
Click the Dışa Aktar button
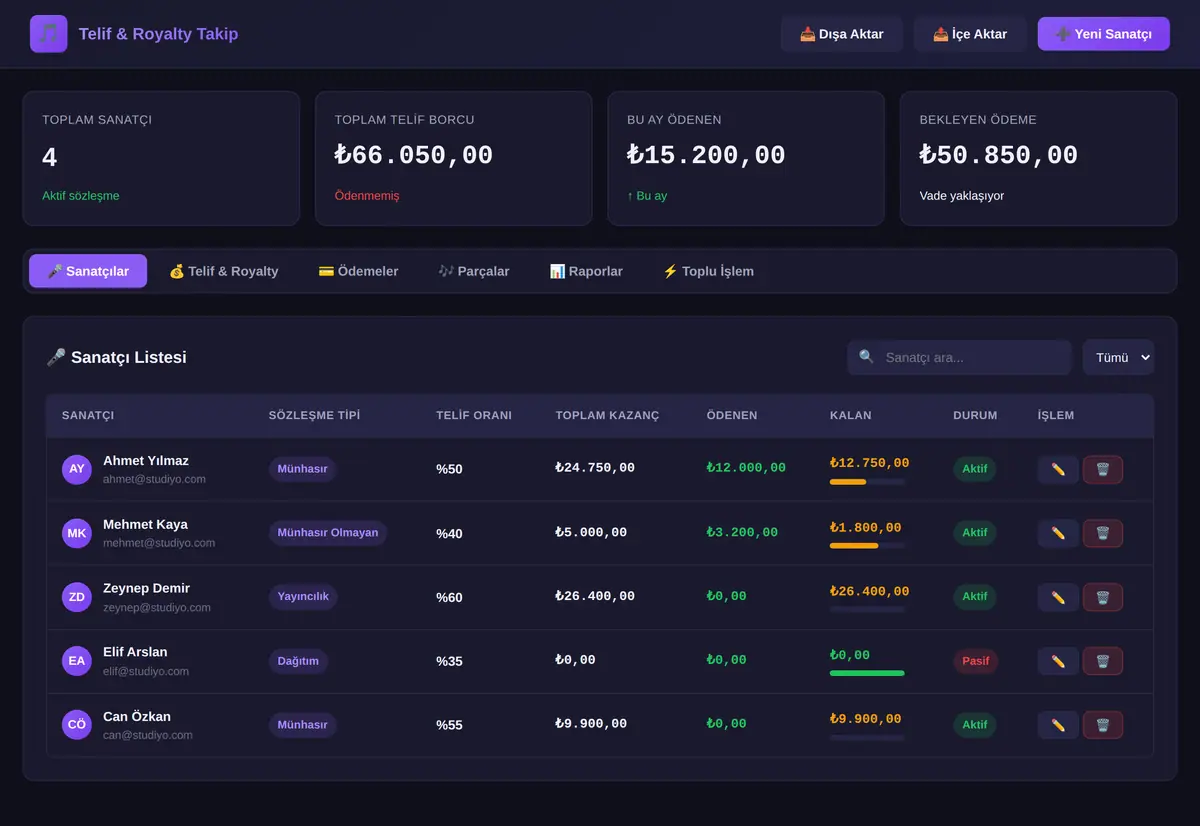(842, 34)
